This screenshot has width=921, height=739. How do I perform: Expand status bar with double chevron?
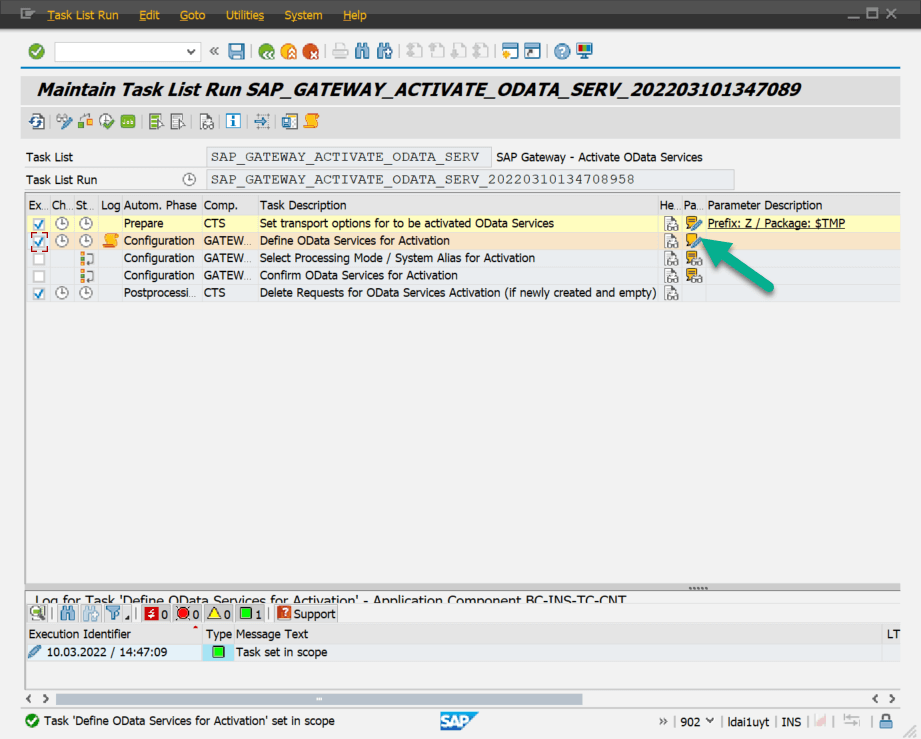pyautogui.click(x=663, y=721)
